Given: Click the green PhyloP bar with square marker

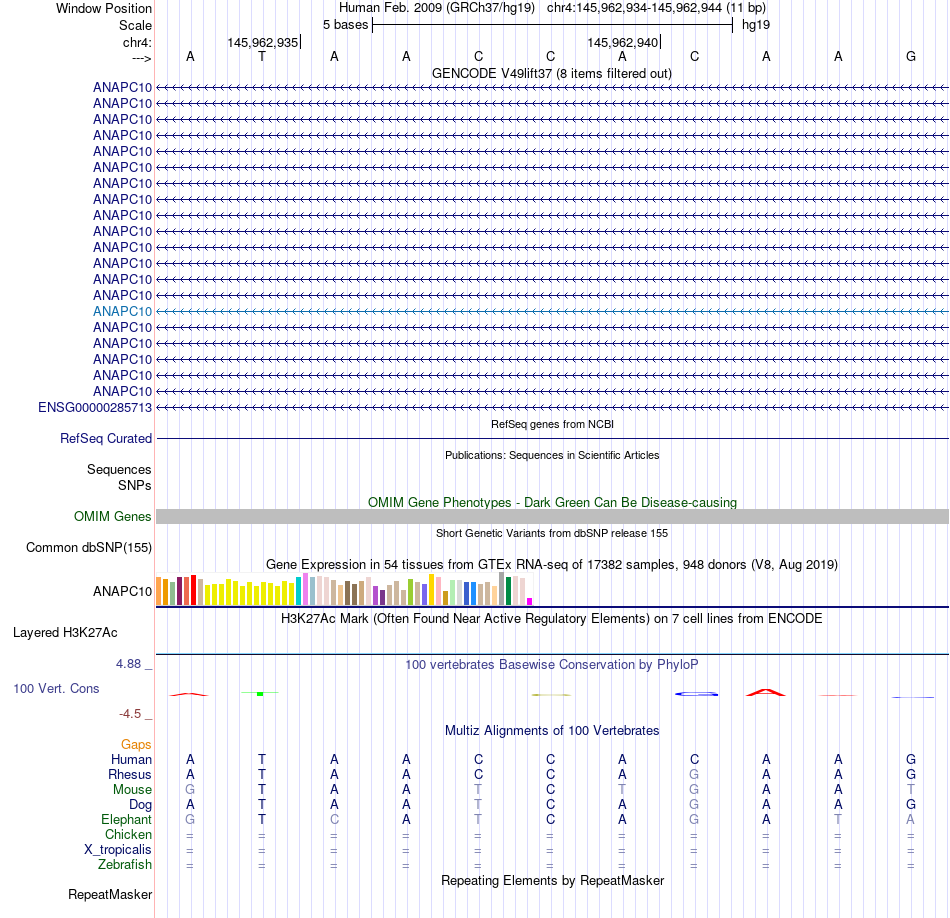Looking at the screenshot, I should 261,693.
